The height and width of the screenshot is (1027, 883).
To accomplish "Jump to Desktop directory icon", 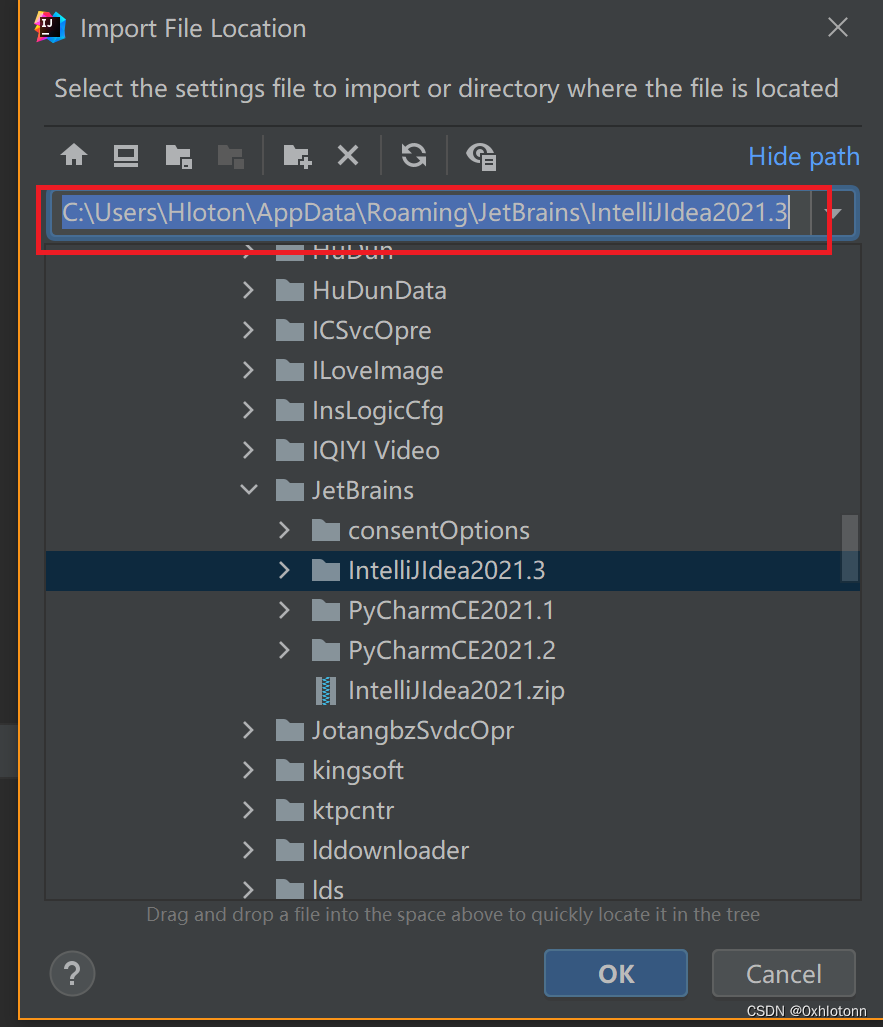I will click(x=126, y=156).
